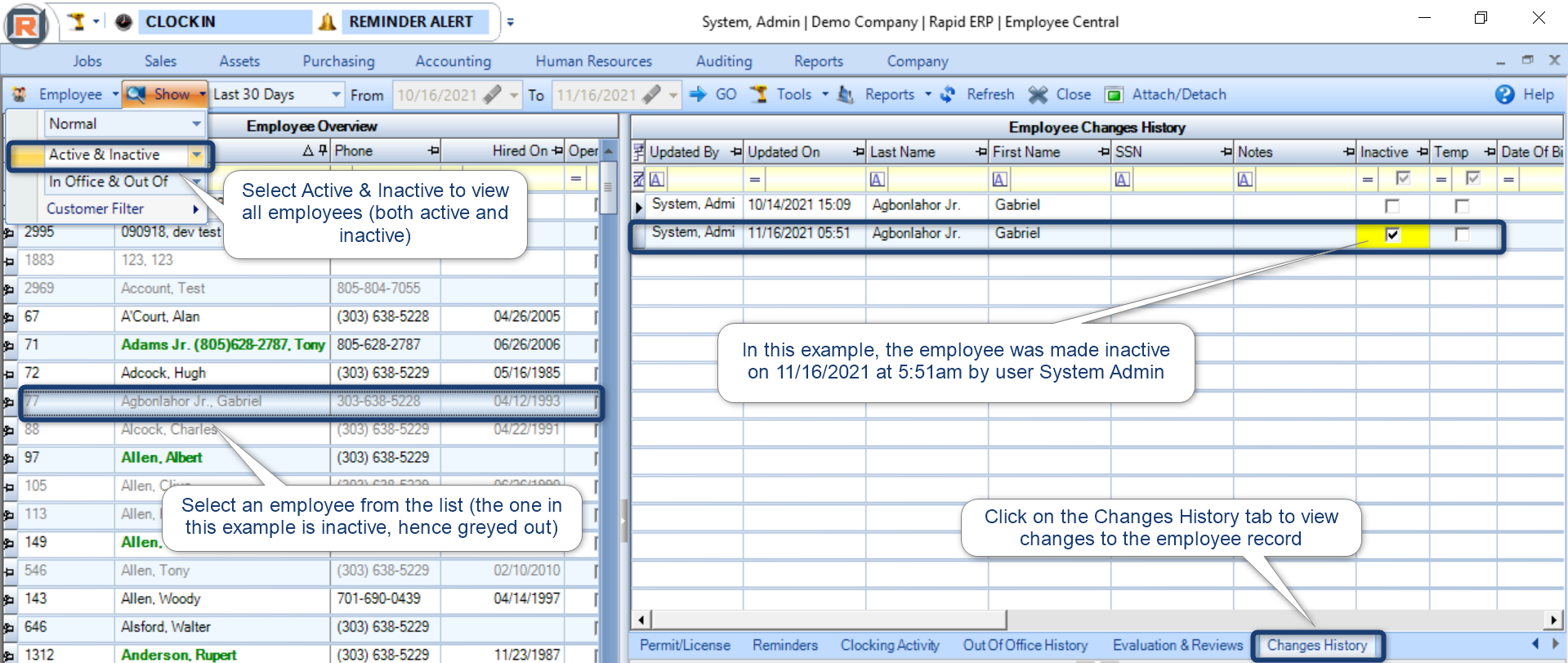
Task: Clear the To date with eraser icon
Action: tap(651, 95)
